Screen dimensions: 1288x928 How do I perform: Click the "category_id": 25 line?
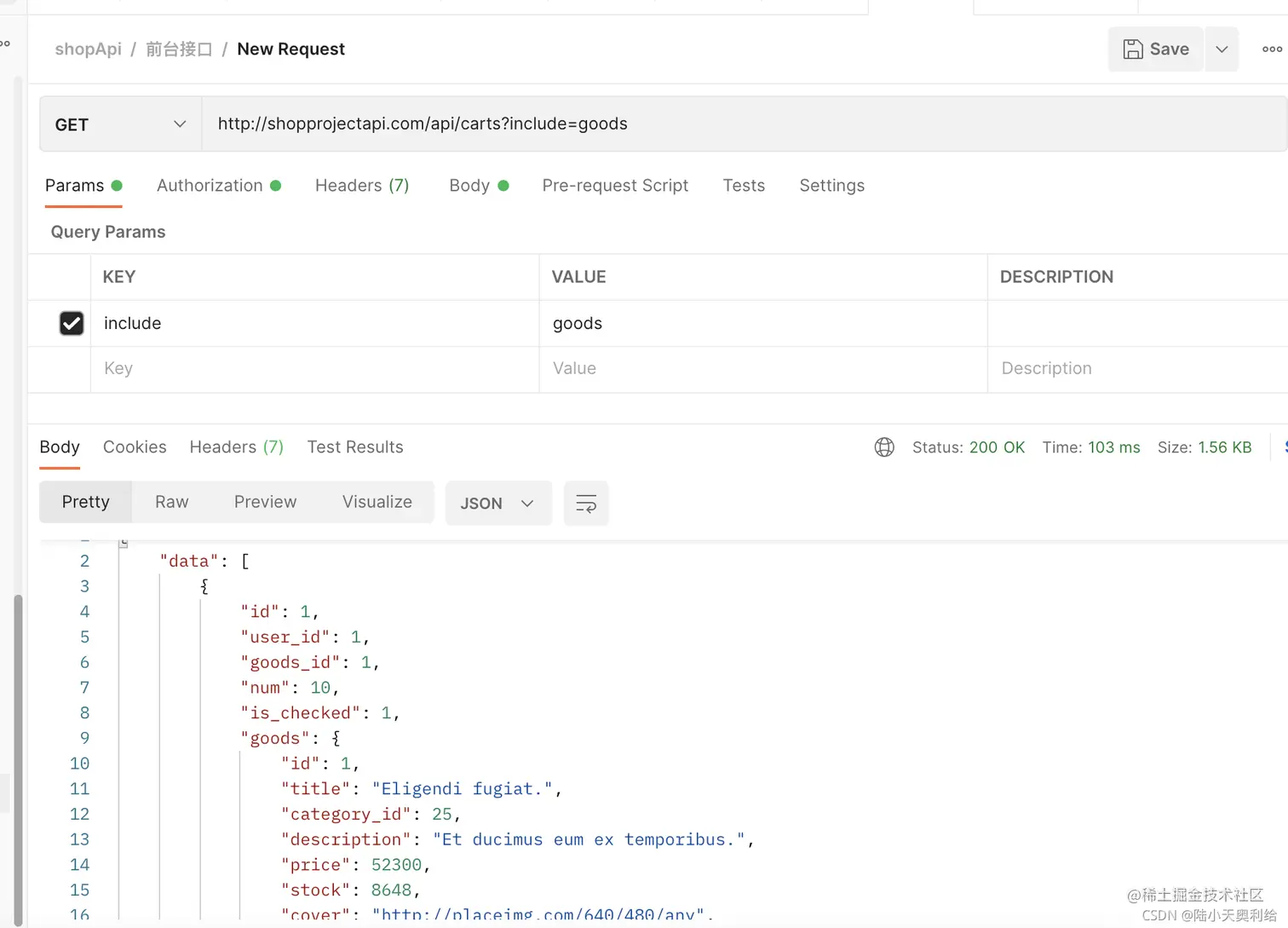pos(371,815)
